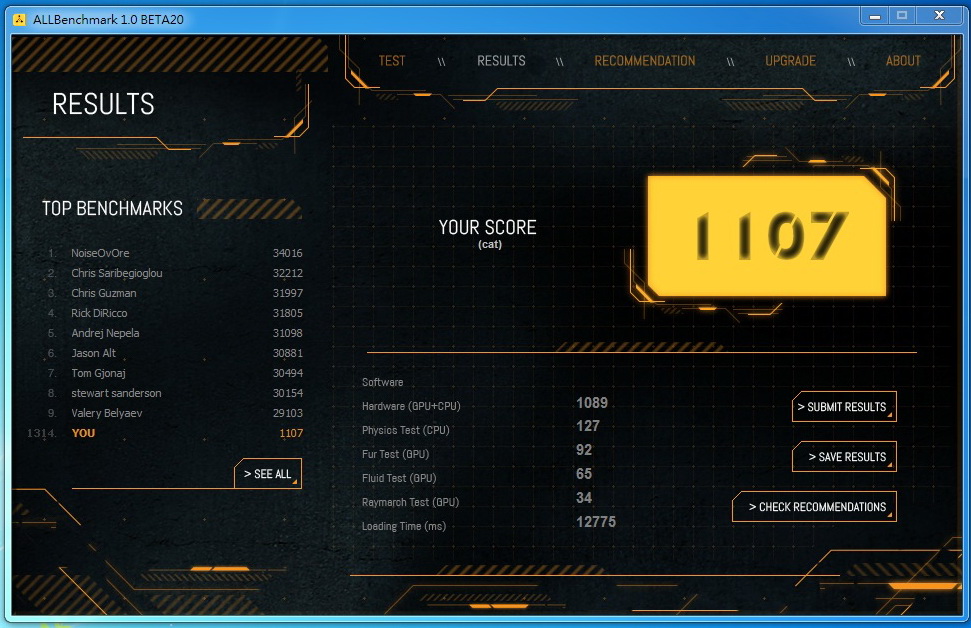Screen dimensions: 971x628
Task: Click the SAVE RESULTS button
Action: pos(844,456)
